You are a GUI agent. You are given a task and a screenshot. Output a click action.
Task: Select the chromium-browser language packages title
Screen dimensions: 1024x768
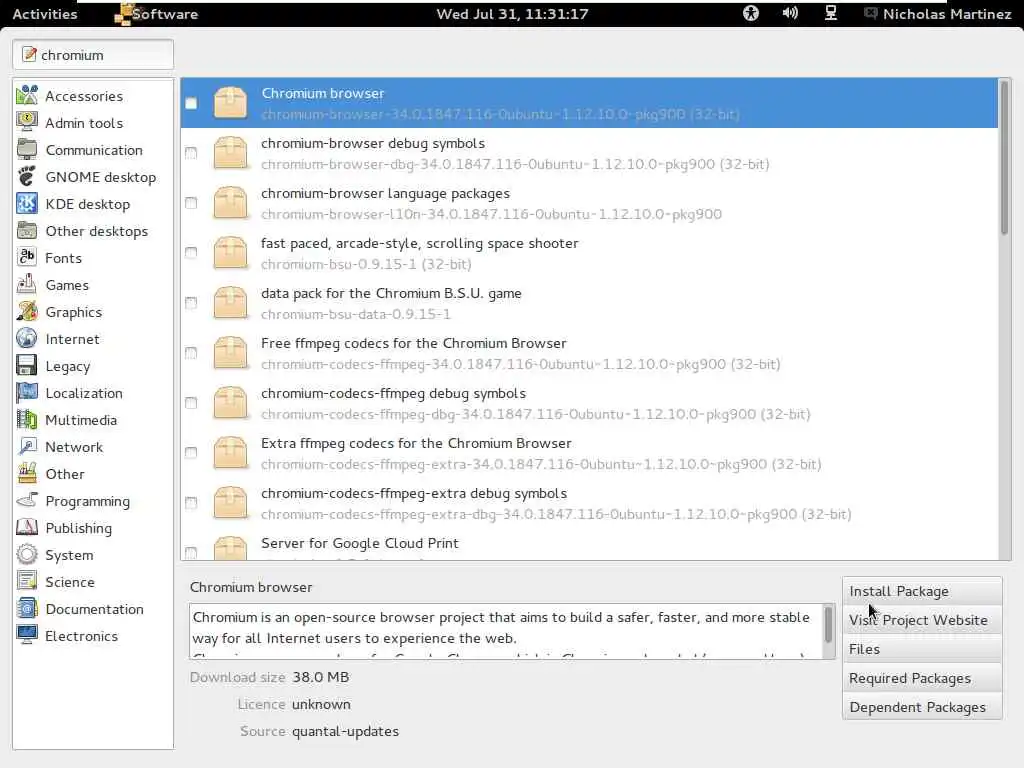point(385,193)
